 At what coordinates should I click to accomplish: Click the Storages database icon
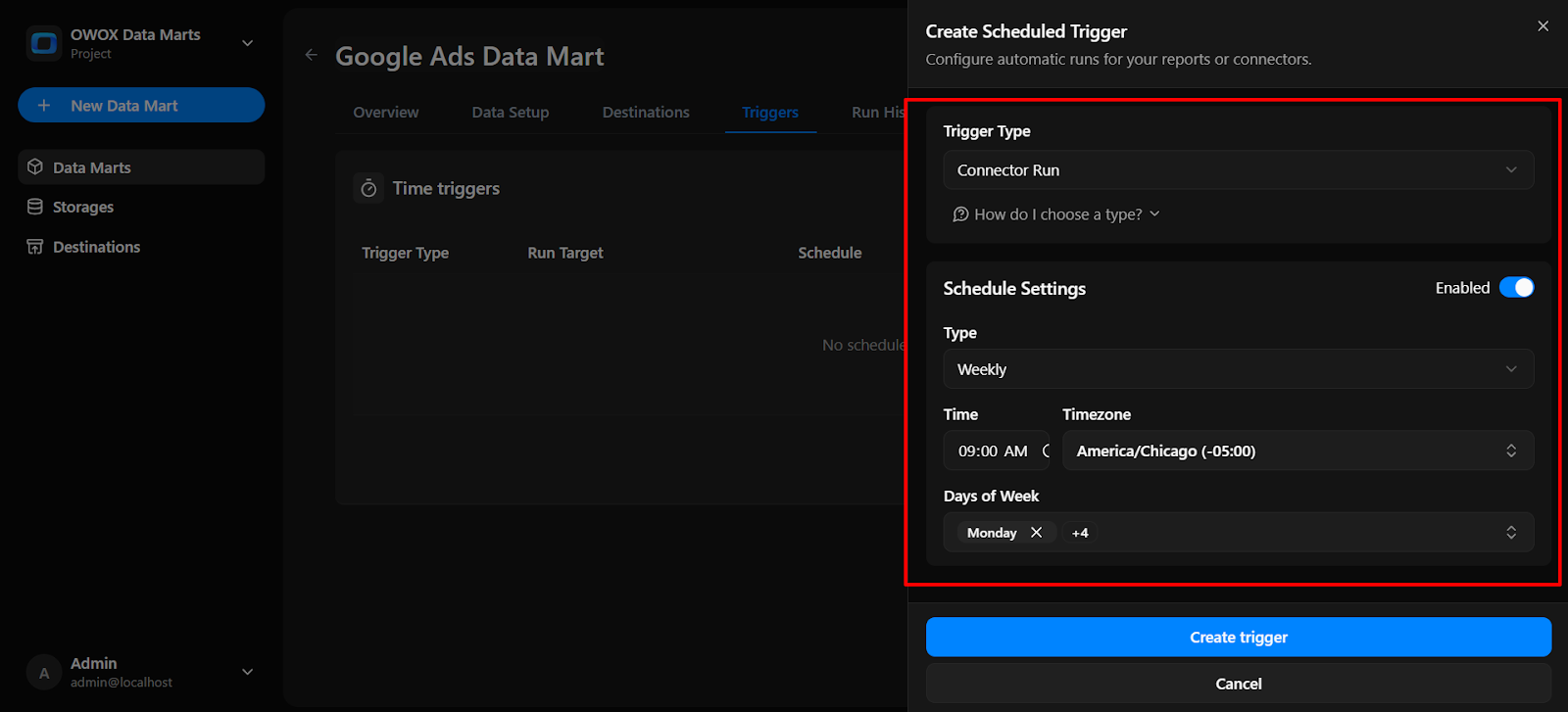pos(35,207)
